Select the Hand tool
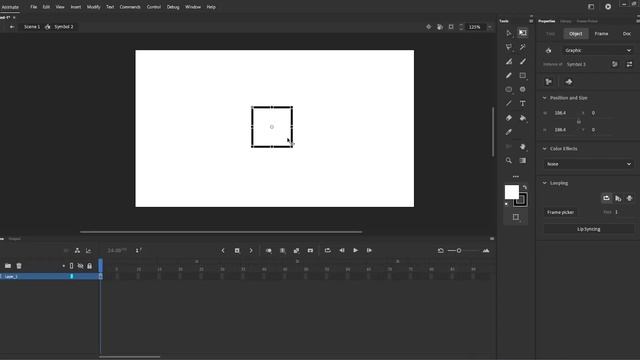This screenshot has height=360, width=640. point(523,147)
